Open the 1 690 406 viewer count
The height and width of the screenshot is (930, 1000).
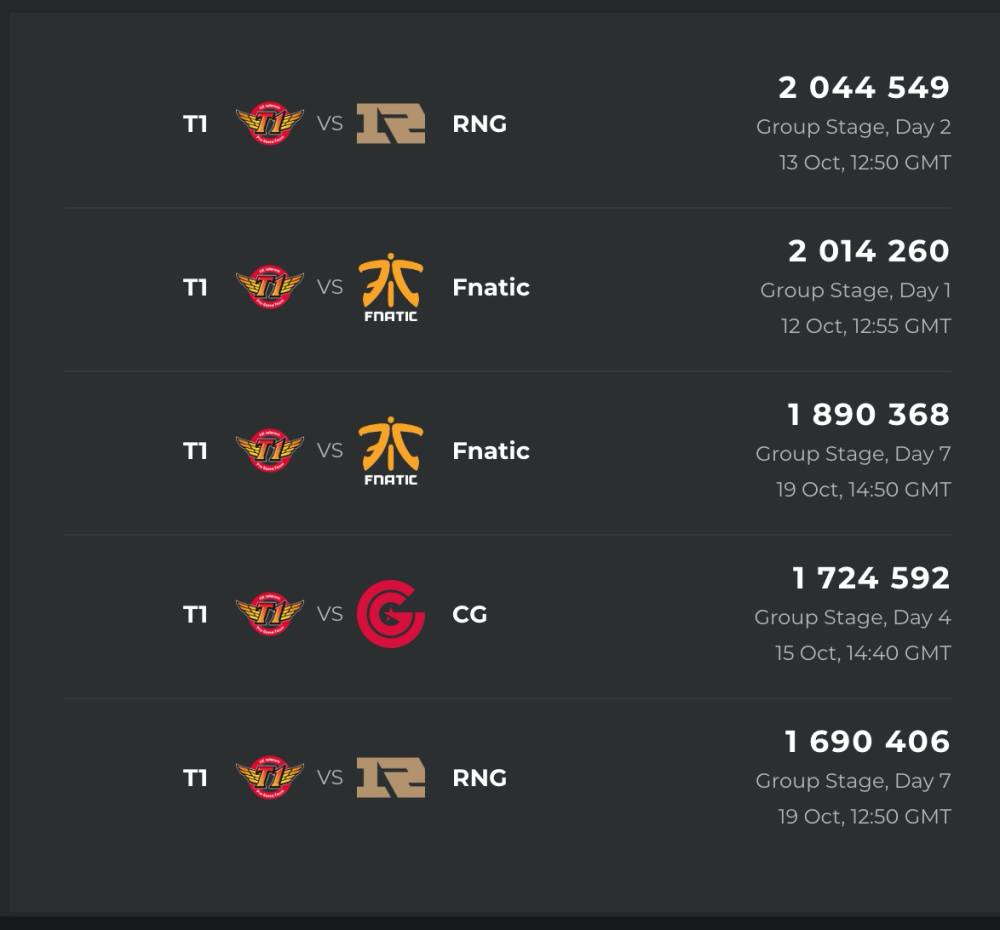pos(867,742)
